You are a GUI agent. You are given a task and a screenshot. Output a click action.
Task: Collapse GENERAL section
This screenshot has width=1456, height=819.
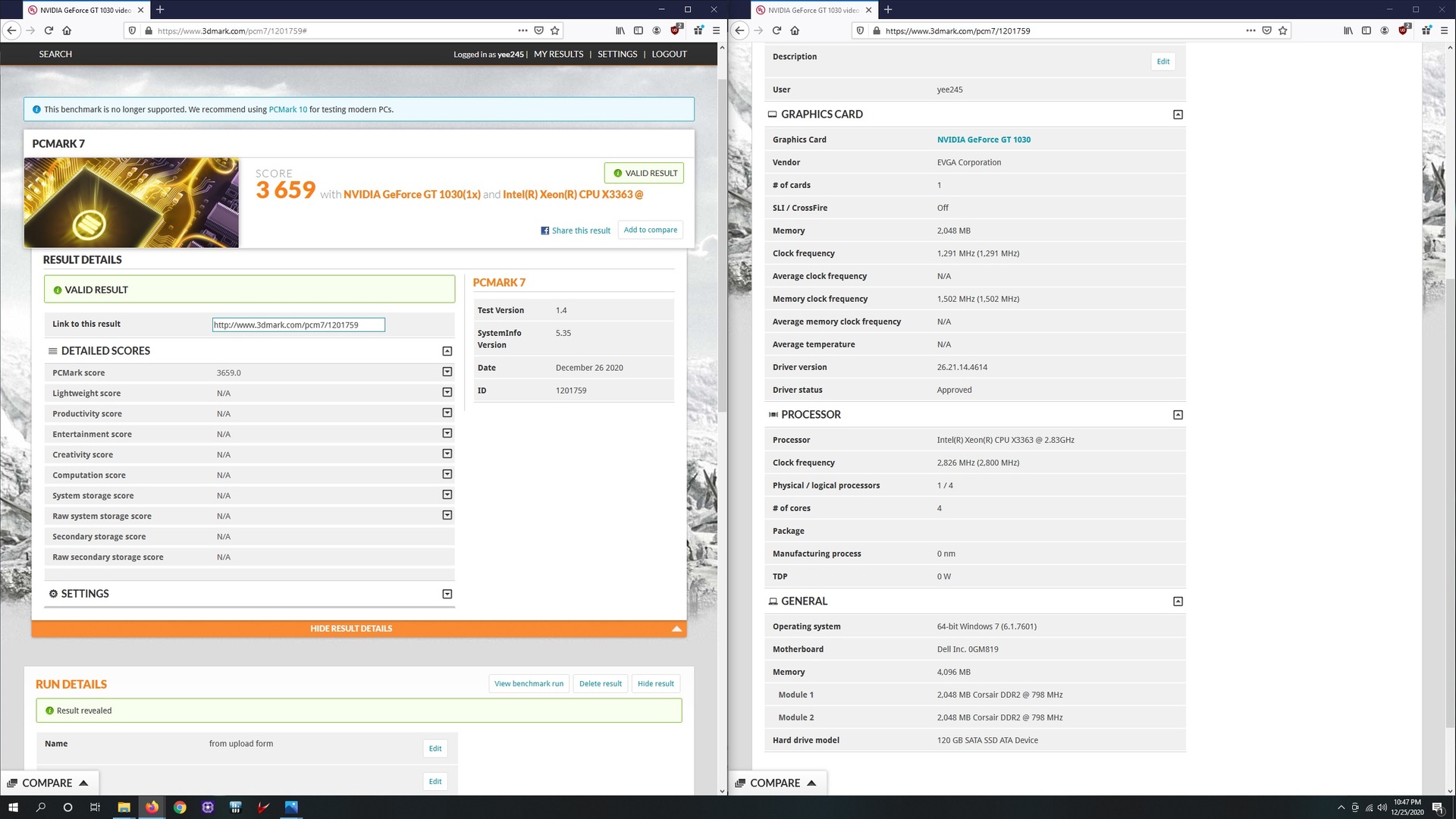[x=1178, y=601]
